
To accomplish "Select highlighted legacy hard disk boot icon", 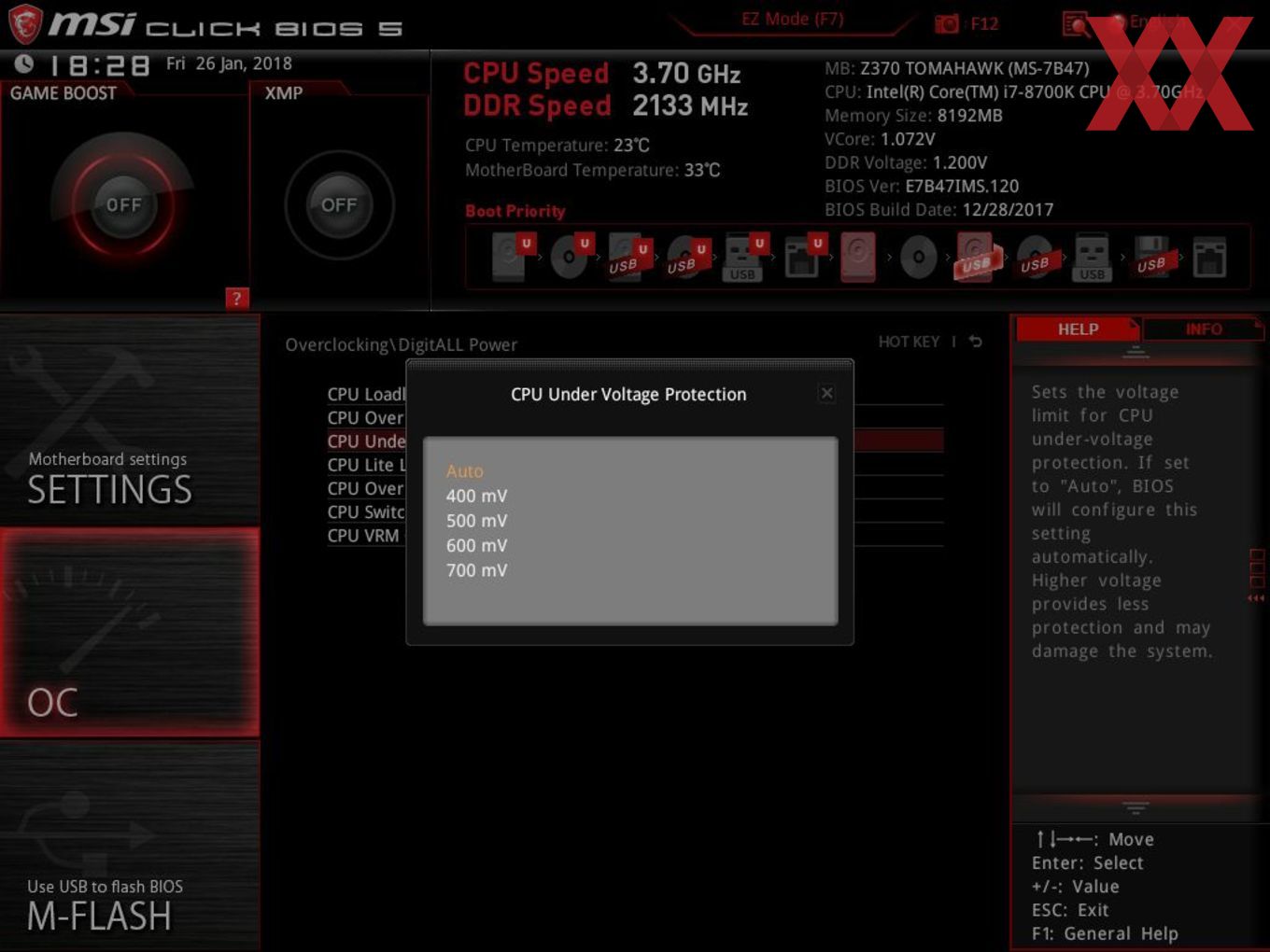I will tap(858, 257).
